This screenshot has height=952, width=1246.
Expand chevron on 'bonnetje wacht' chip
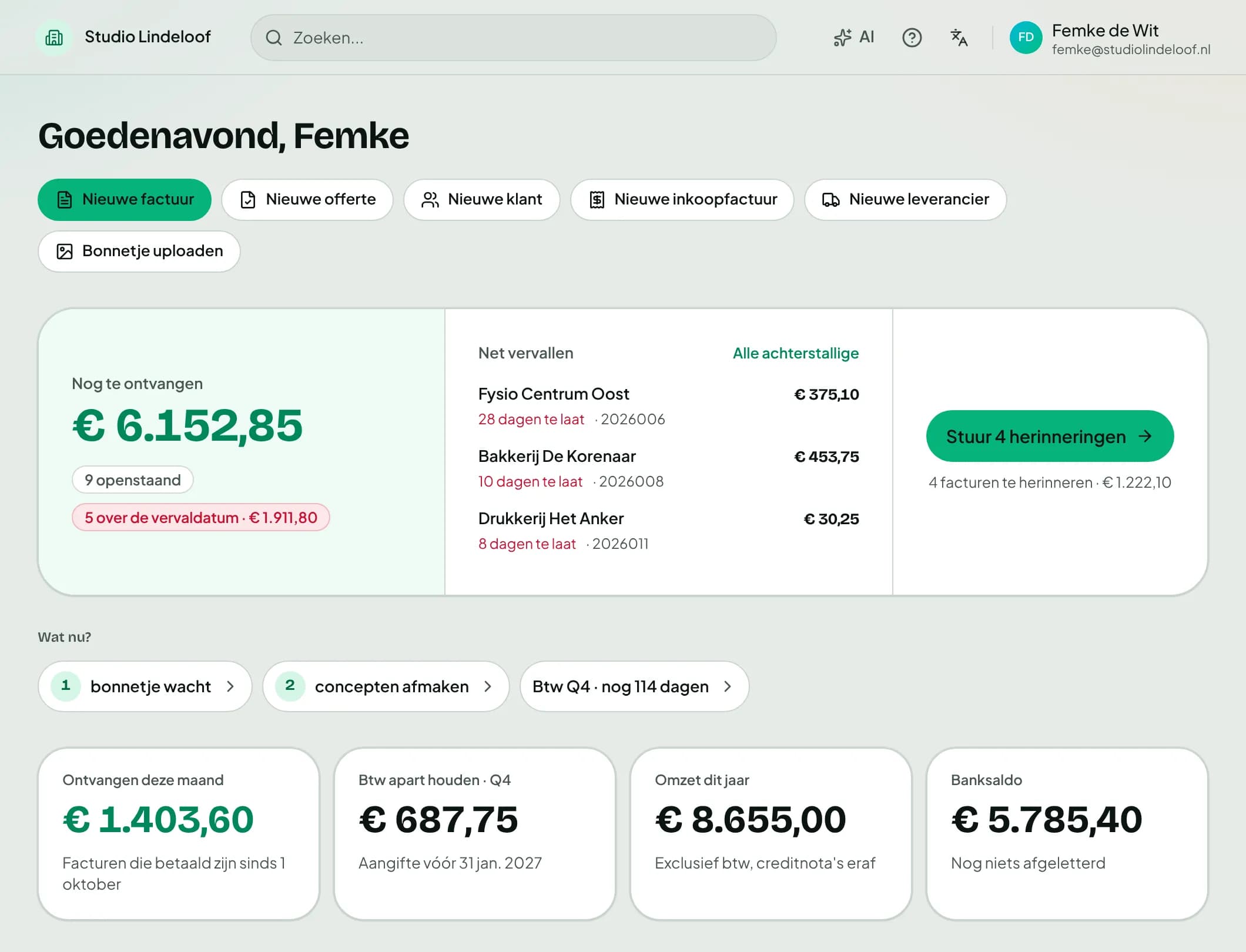[x=230, y=686]
